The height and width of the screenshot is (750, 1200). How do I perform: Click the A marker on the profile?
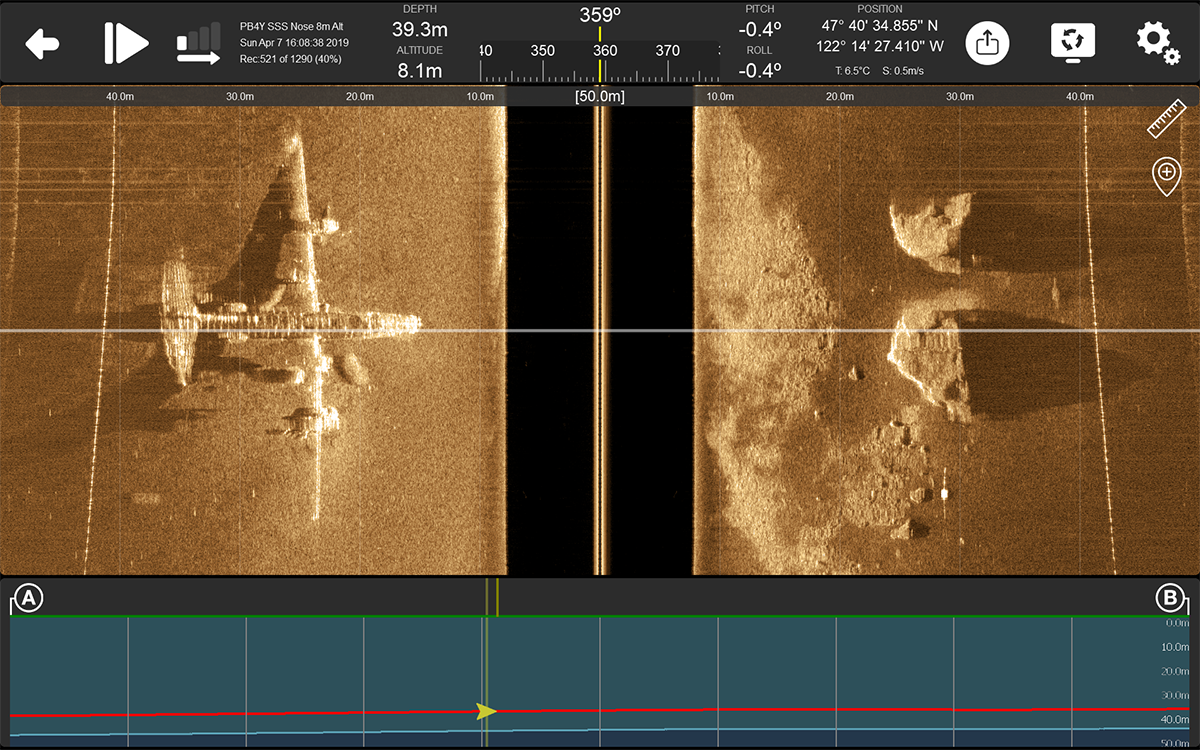point(29,598)
